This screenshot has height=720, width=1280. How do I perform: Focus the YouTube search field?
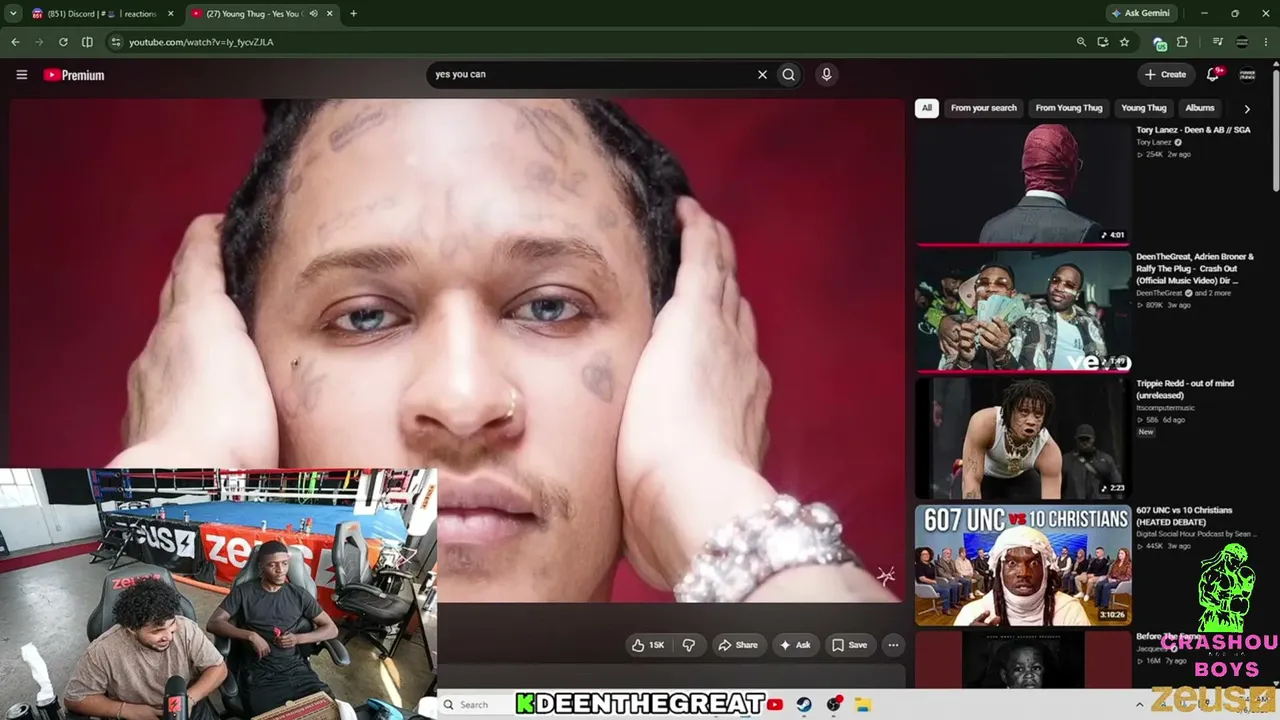point(590,74)
